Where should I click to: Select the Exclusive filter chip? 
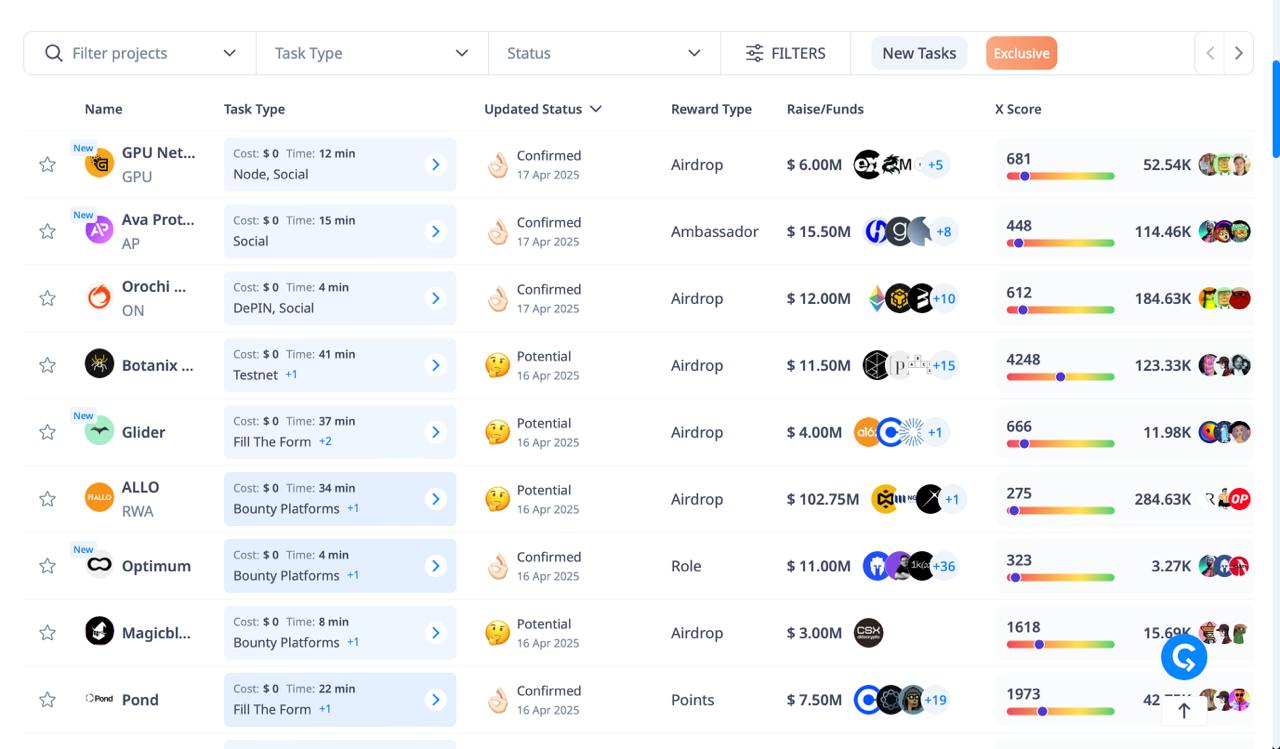click(1021, 53)
